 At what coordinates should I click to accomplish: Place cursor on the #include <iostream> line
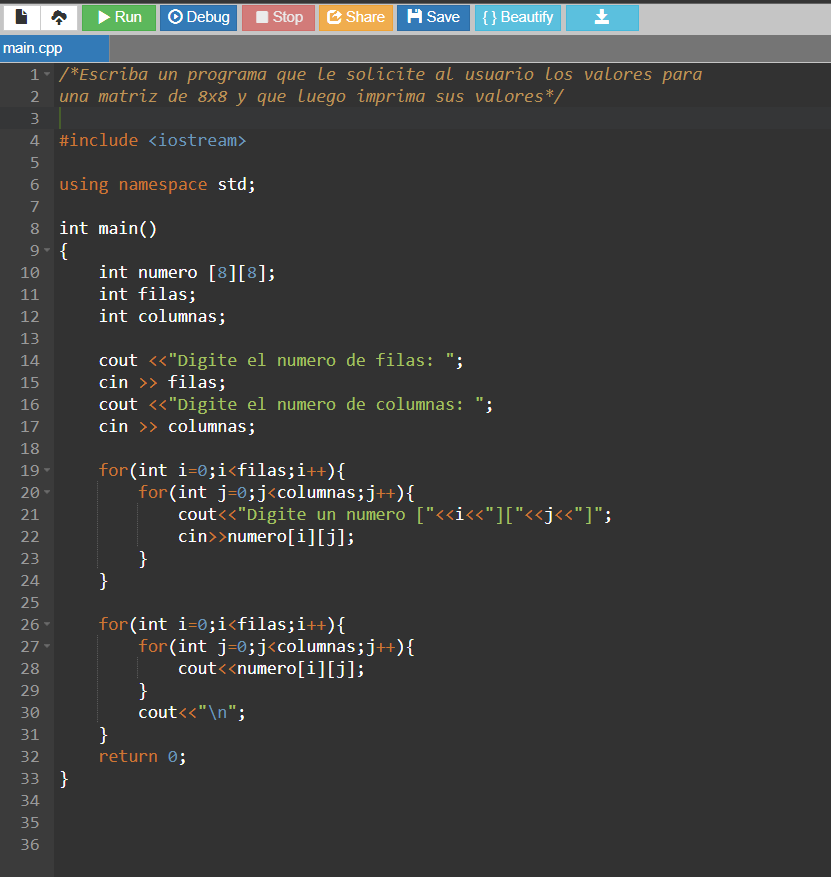click(x=152, y=141)
